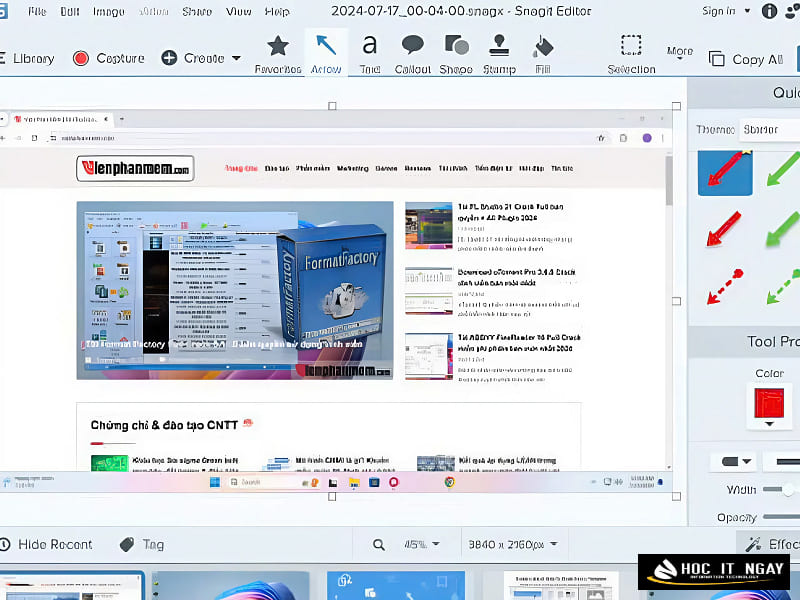
Task: Open the Sign in dropdown
Action: point(726,11)
